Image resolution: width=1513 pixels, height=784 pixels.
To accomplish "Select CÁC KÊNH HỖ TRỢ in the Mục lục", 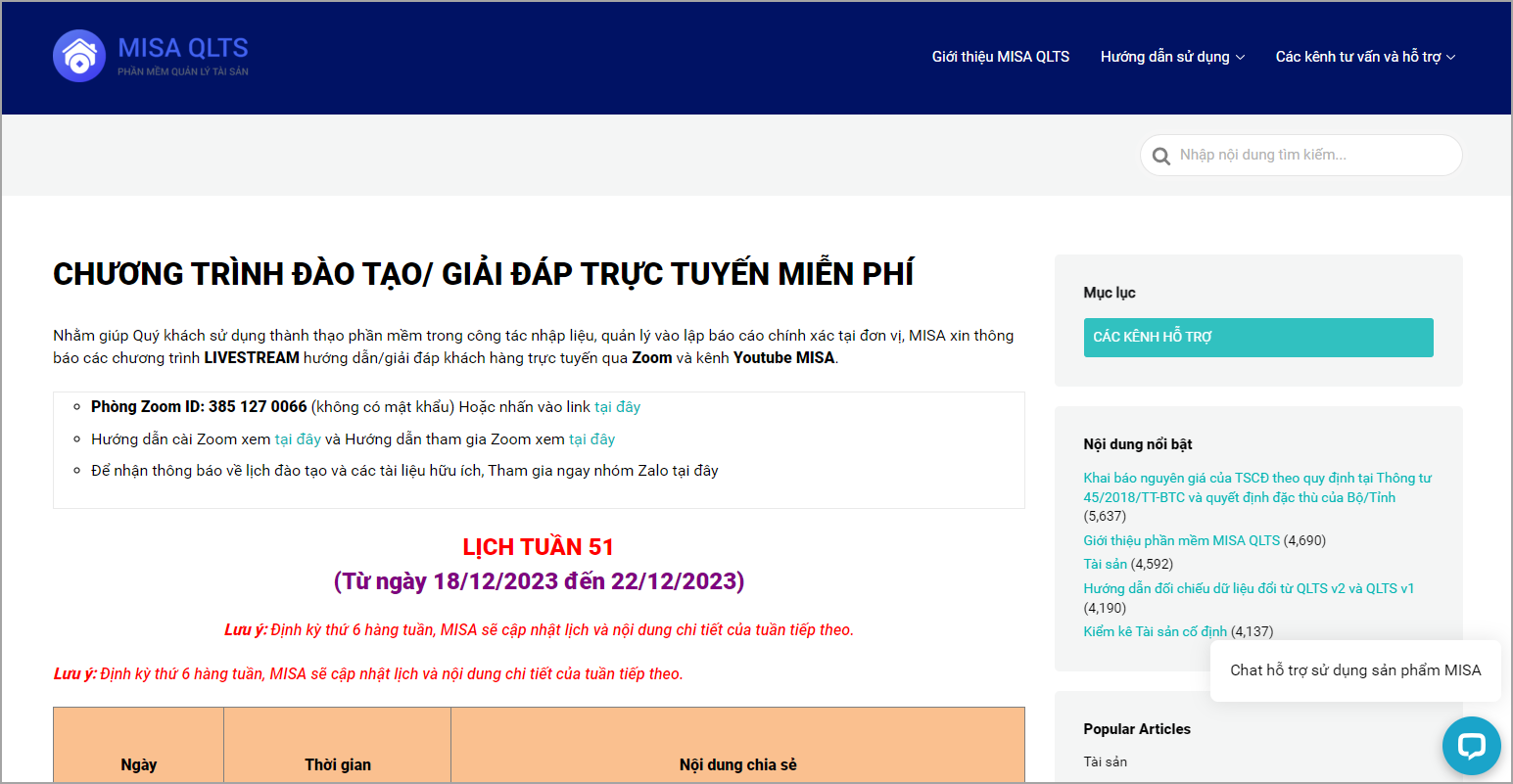I will [x=1258, y=338].
